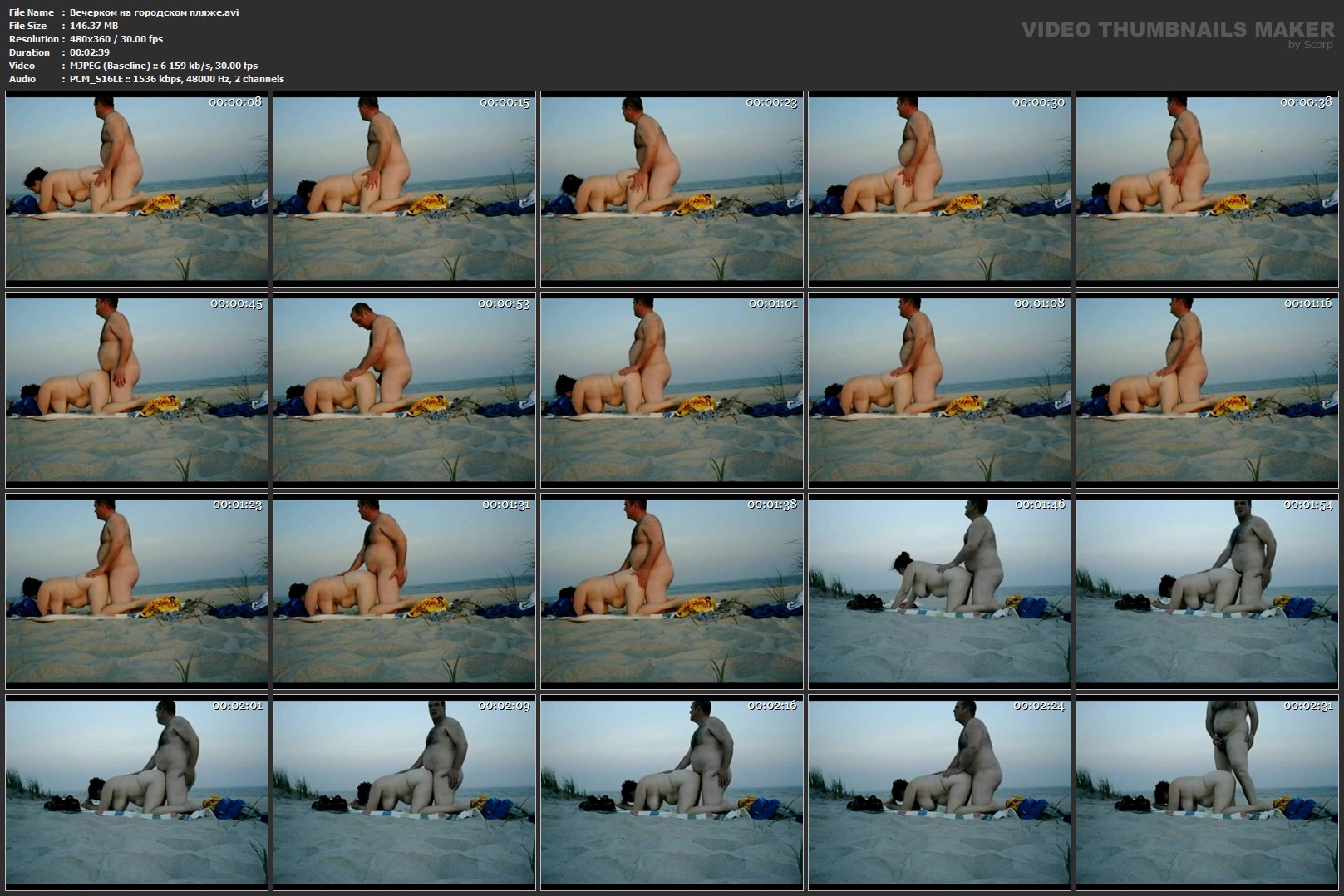Click the 00:02:24 timestamp label
The width and height of the screenshot is (1344, 896).
coord(1038,706)
